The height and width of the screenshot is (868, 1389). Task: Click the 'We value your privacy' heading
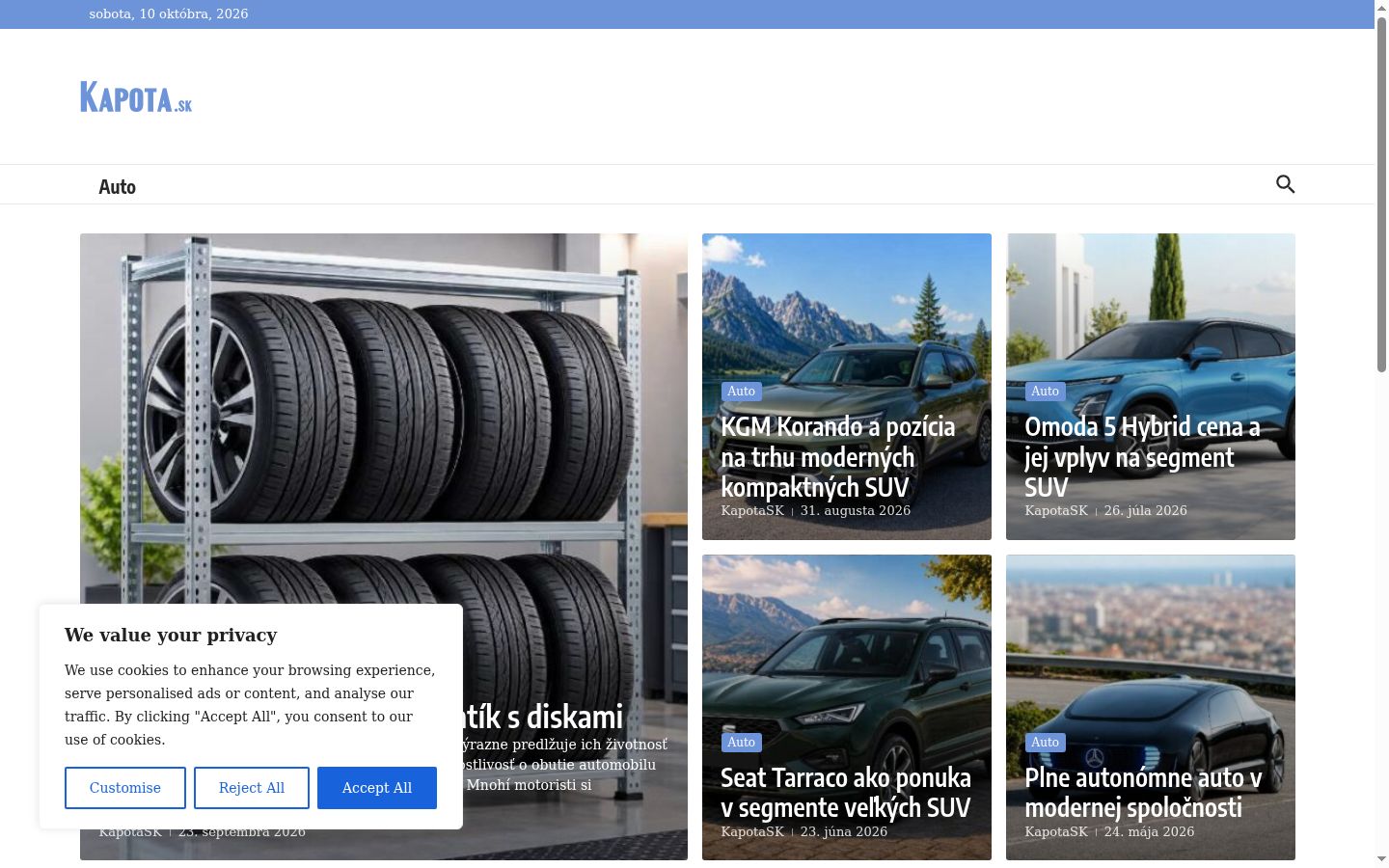pyautogui.click(x=171, y=636)
